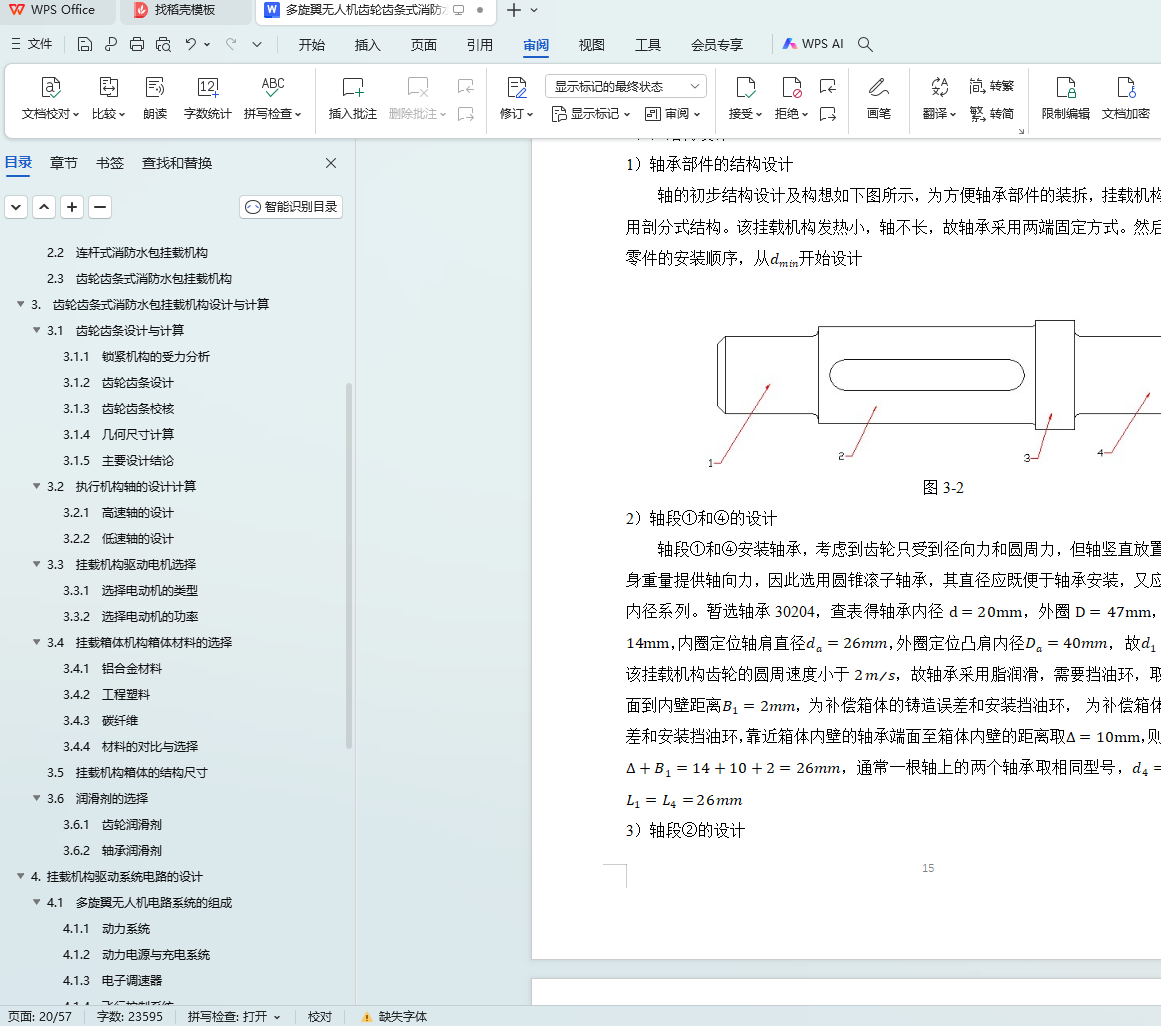Viewport: 1161px width, 1026px height.
Task: Select the 画笔 pen tool
Action: 878,98
